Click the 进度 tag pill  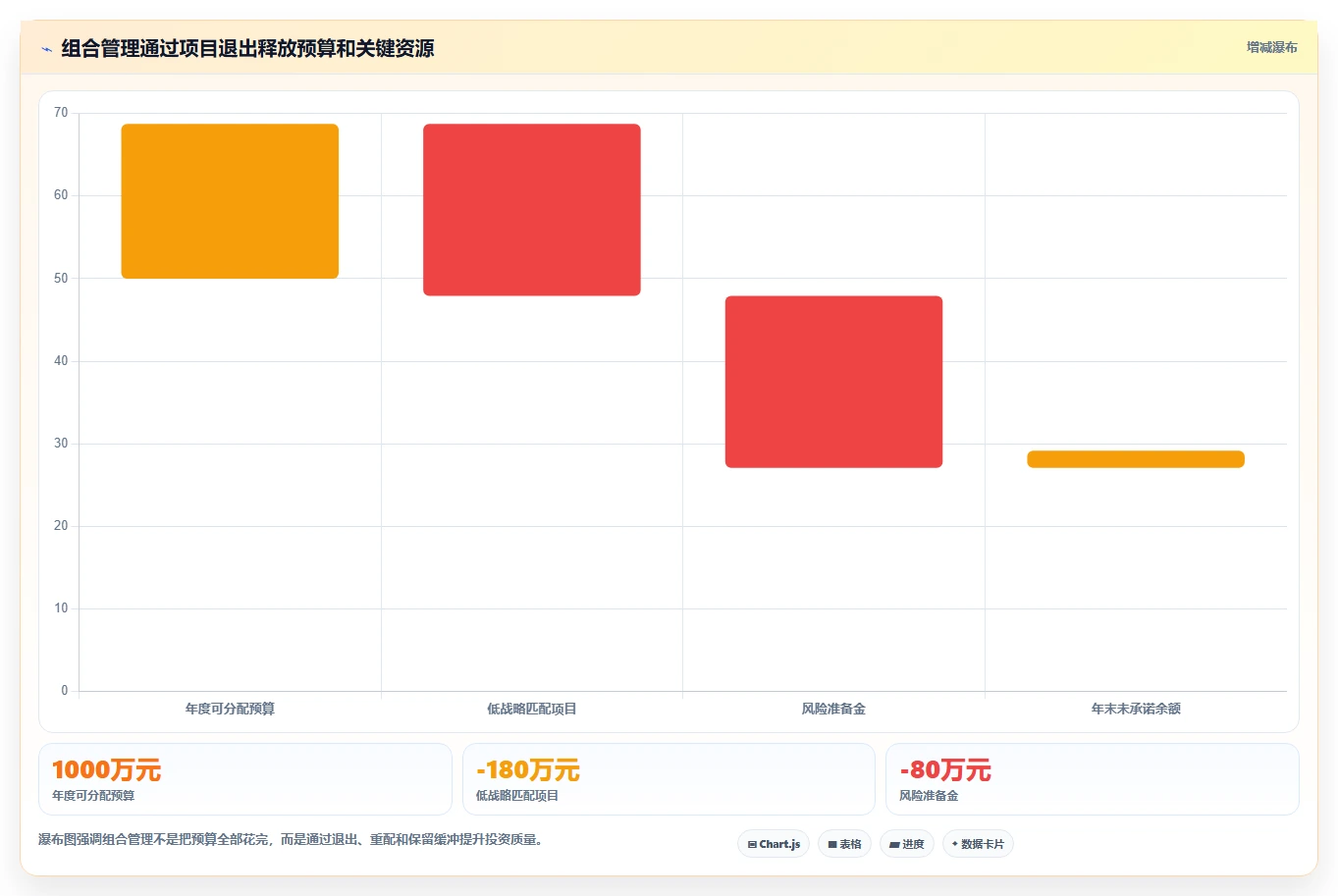[907, 844]
